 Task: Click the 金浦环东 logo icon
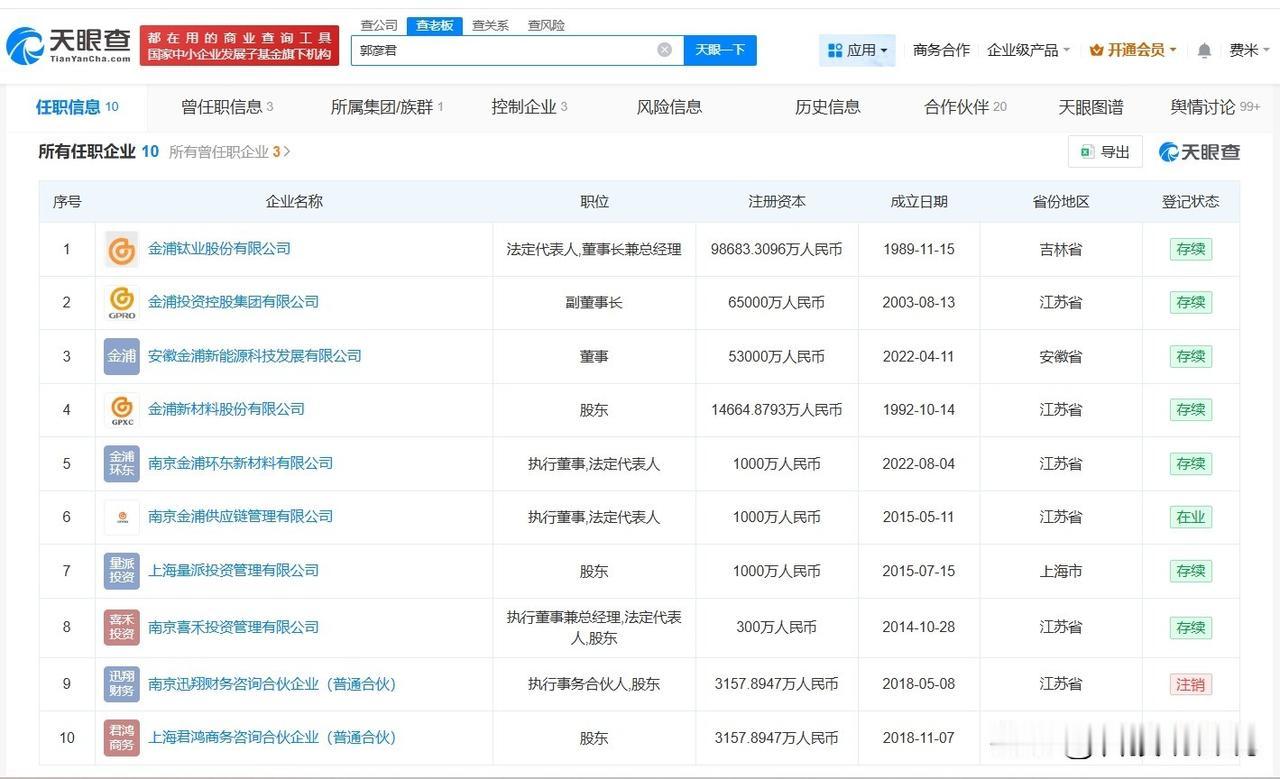click(122, 464)
